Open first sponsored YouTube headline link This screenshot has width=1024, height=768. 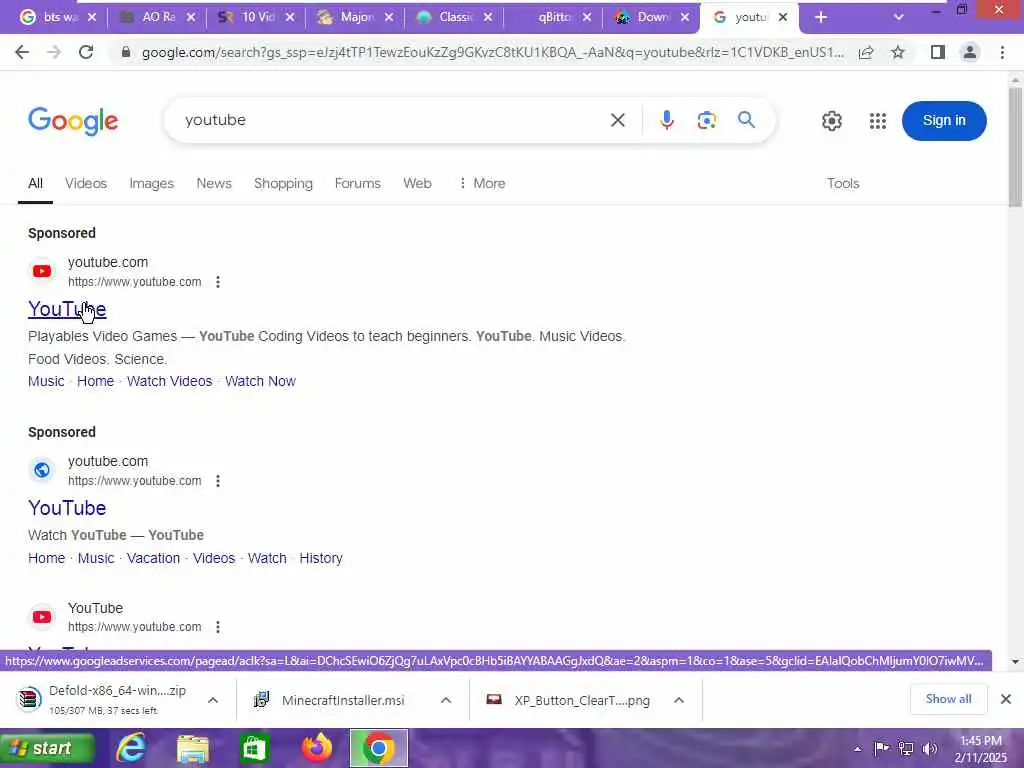(67, 309)
